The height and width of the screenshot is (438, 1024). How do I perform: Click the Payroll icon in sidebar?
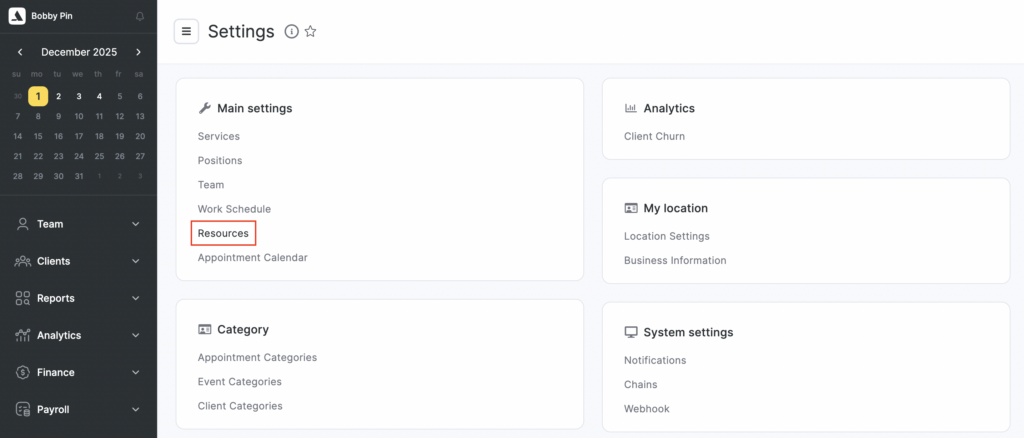pos(22,409)
